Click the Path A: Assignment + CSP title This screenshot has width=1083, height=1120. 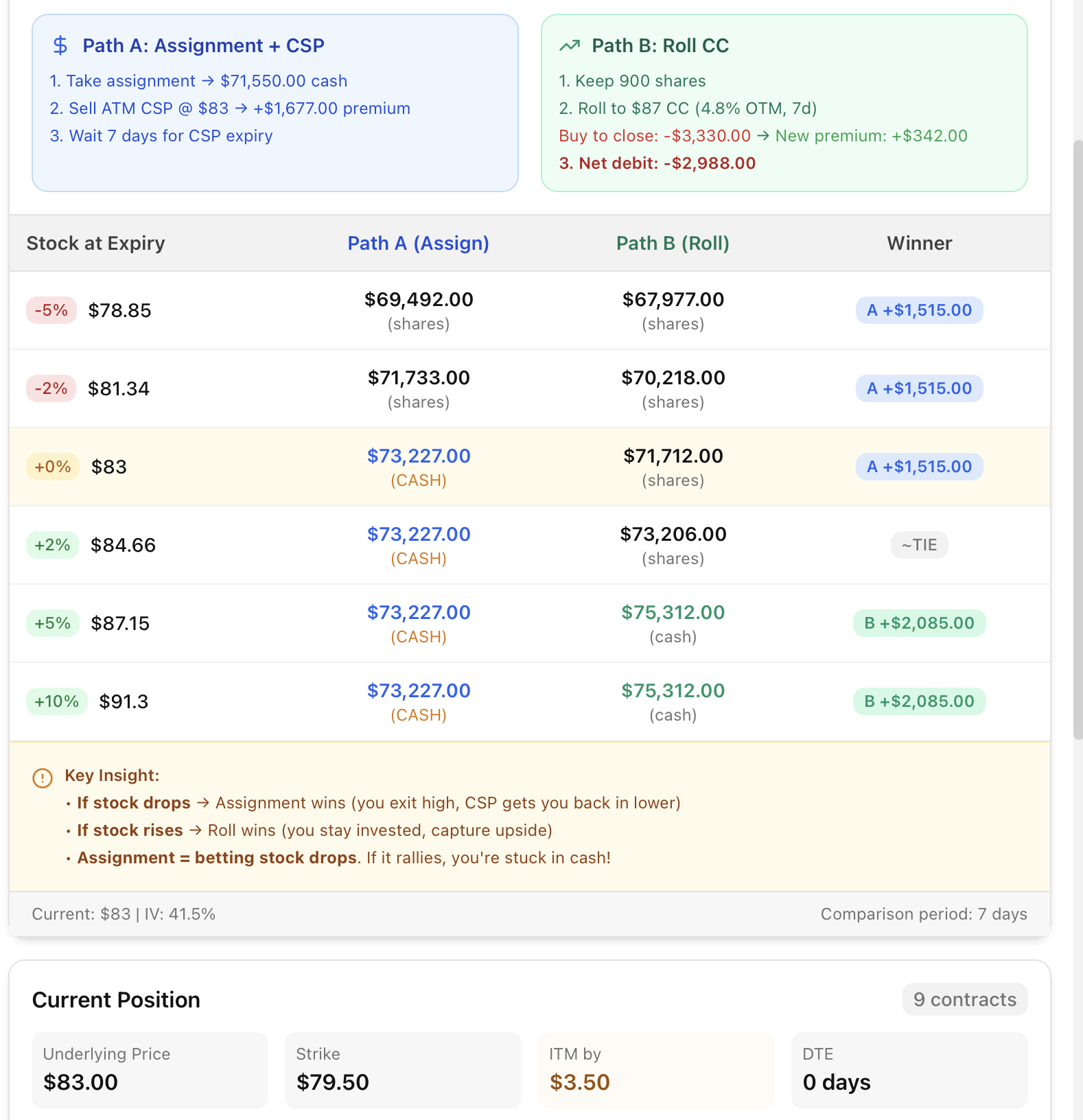tap(204, 45)
